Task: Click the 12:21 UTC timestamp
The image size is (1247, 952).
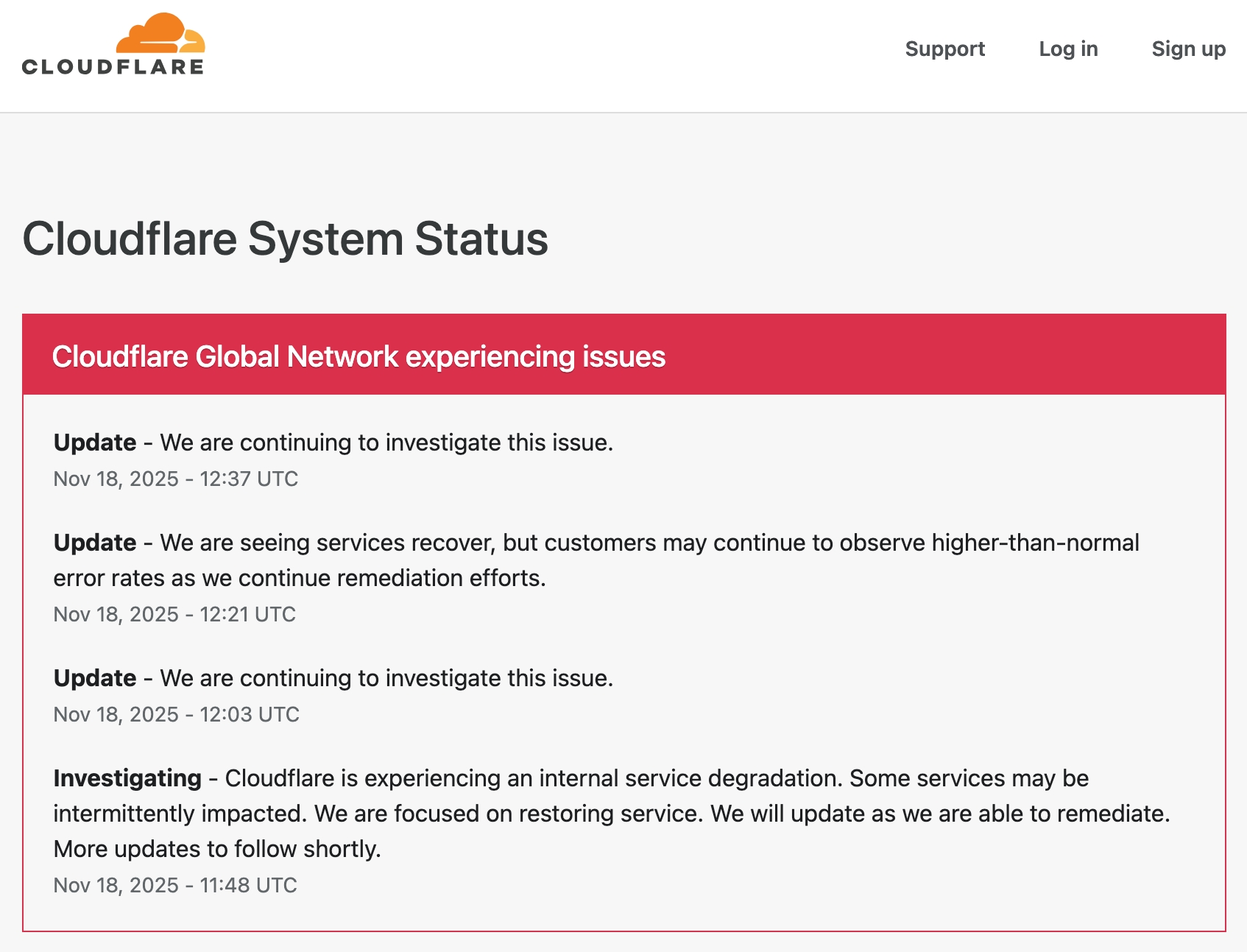Action: 174,614
